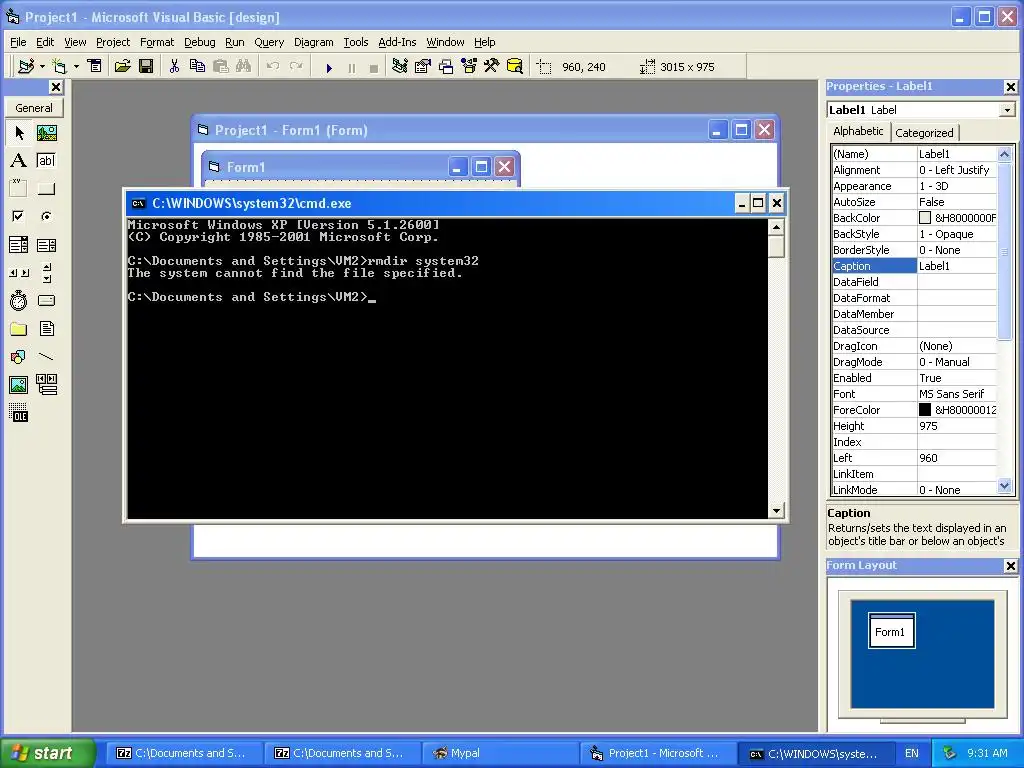The height and width of the screenshot is (768, 1024).
Task: Save the project with the floppy icon
Action: coord(146,66)
